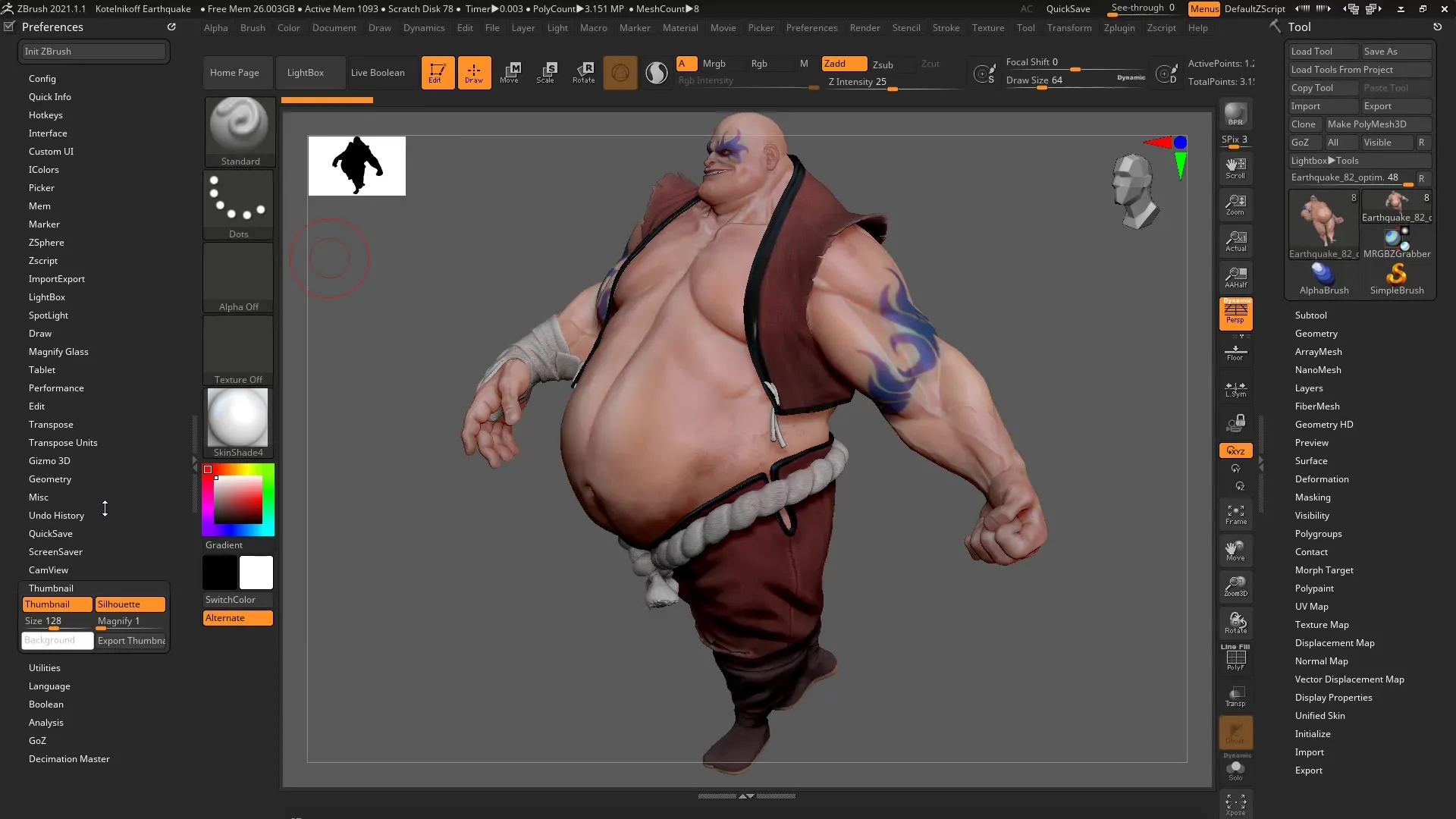Viewport: 1456px width, 819px height.
Task: Expand the Polygroups section
Action: coord(1318,534)
